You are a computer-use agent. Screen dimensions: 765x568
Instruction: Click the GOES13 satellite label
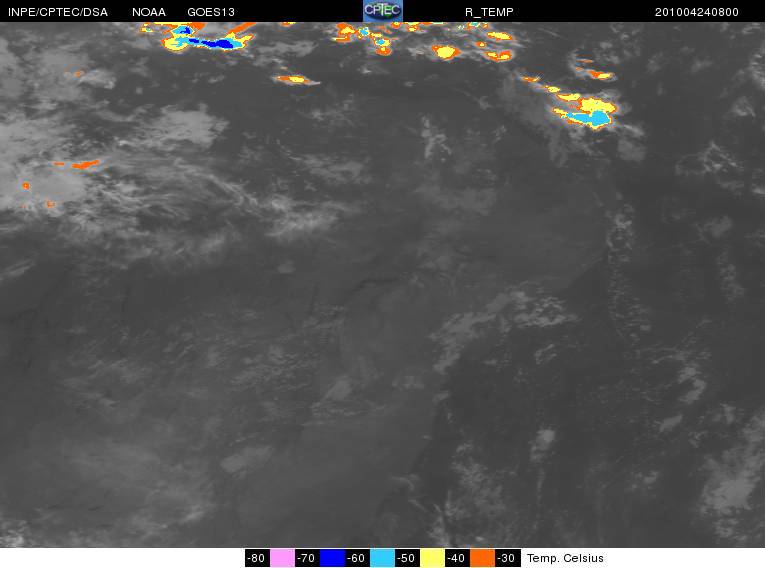pos(211,12)
